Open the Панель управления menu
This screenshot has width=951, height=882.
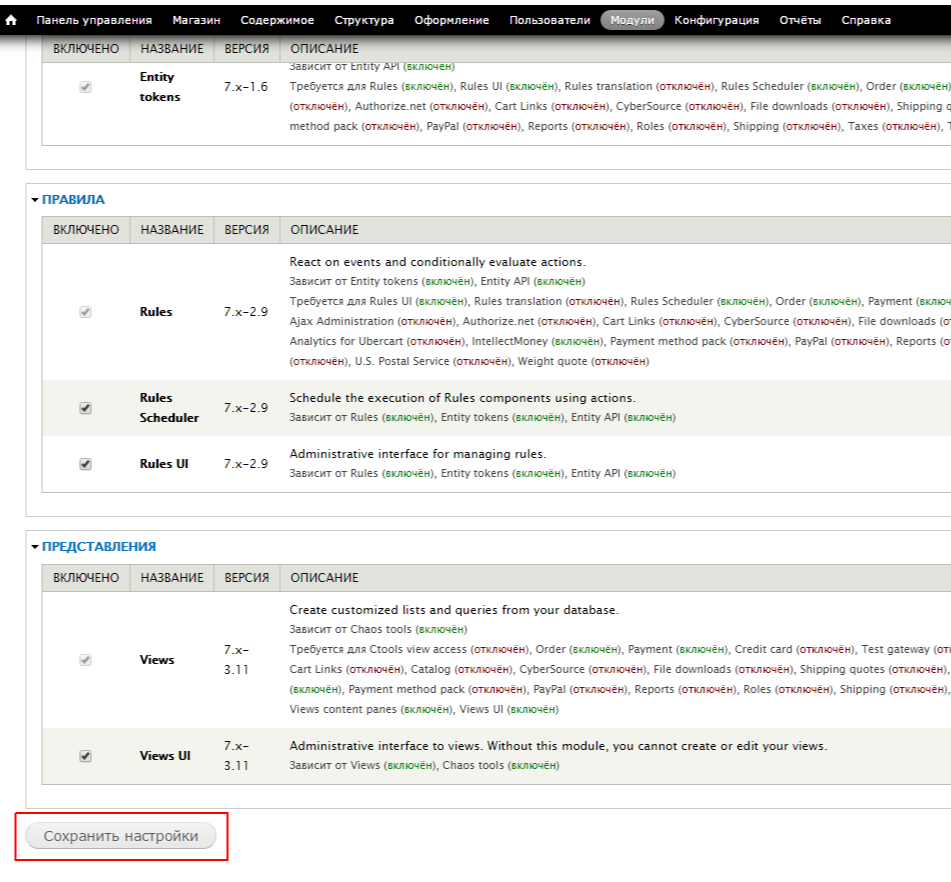tap(94, 20)
